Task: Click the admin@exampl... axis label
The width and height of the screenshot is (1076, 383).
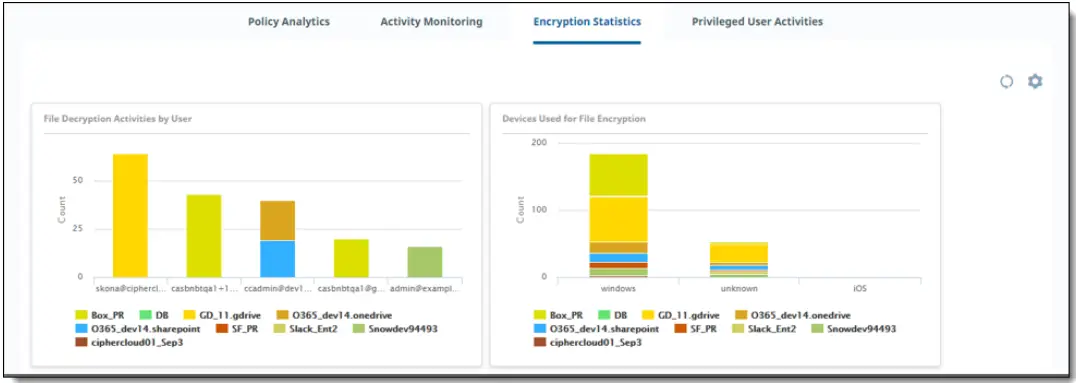Action: [x=425, y=289]
